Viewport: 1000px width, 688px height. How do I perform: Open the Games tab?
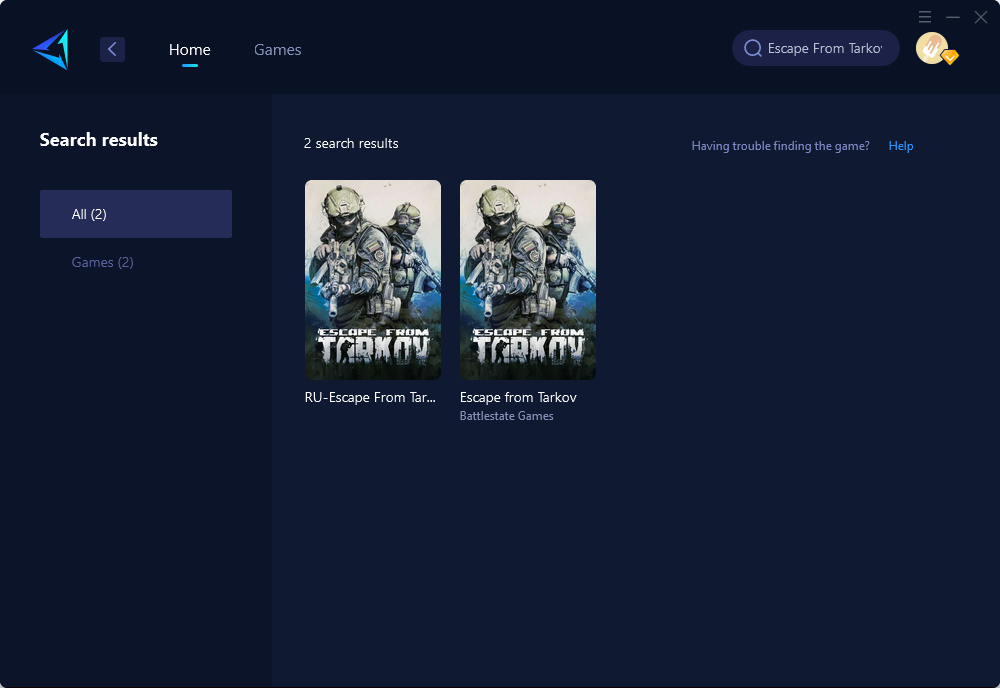[x=277, y=49]
